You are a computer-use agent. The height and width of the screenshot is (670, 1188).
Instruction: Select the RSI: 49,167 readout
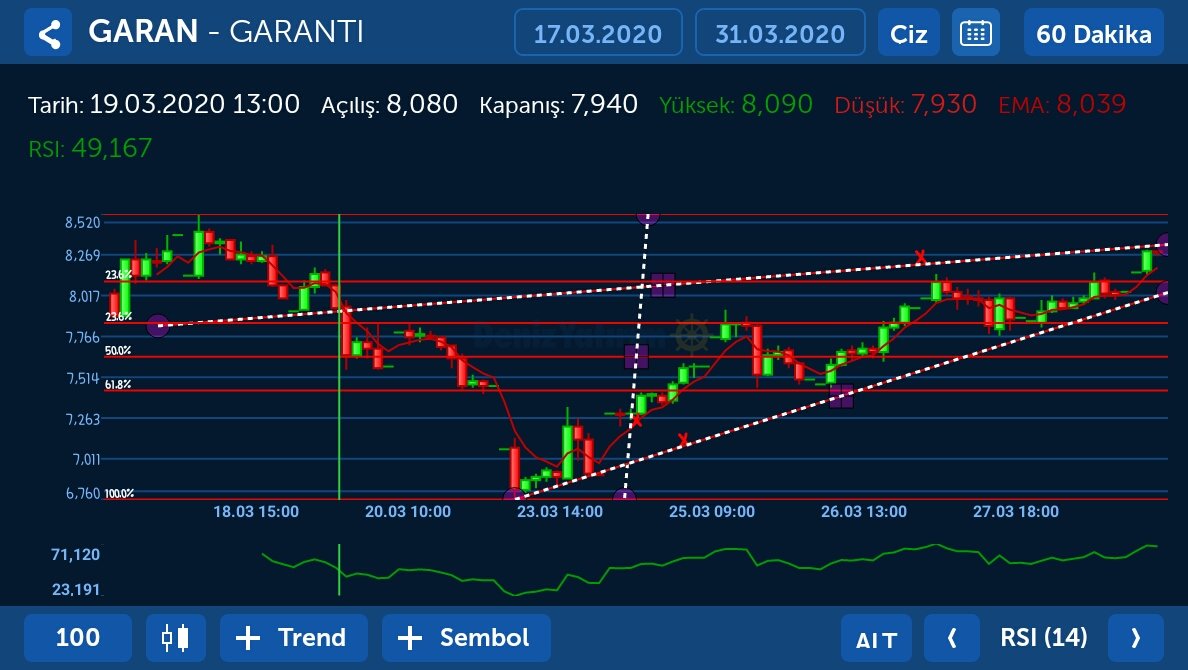90,148
